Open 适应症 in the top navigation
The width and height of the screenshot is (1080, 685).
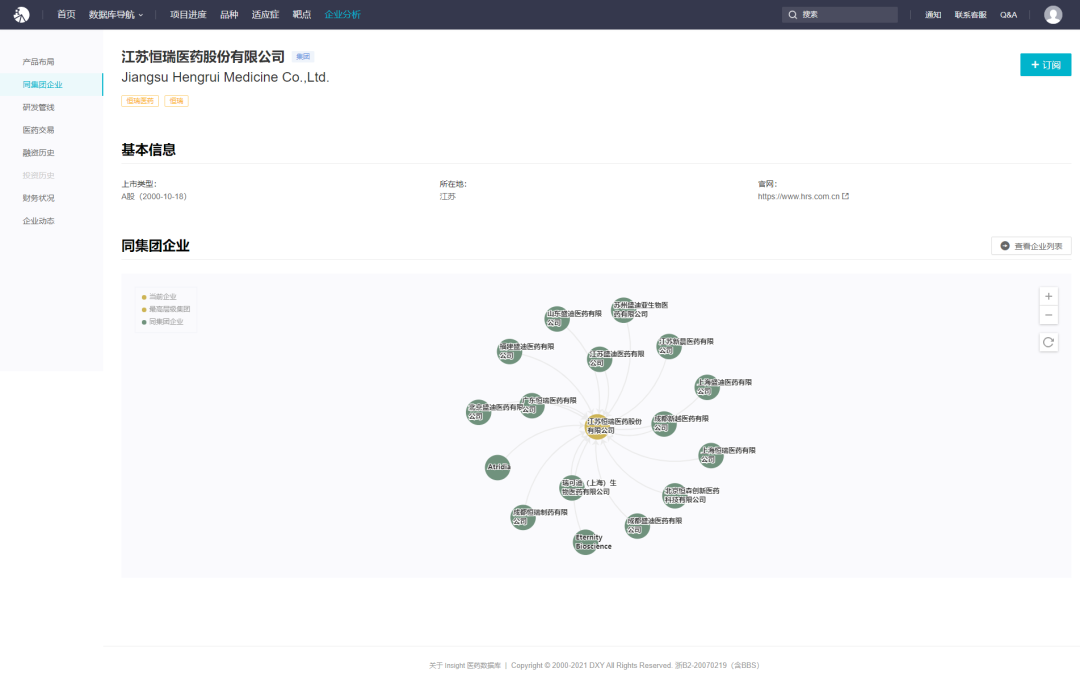pos(265,14)
